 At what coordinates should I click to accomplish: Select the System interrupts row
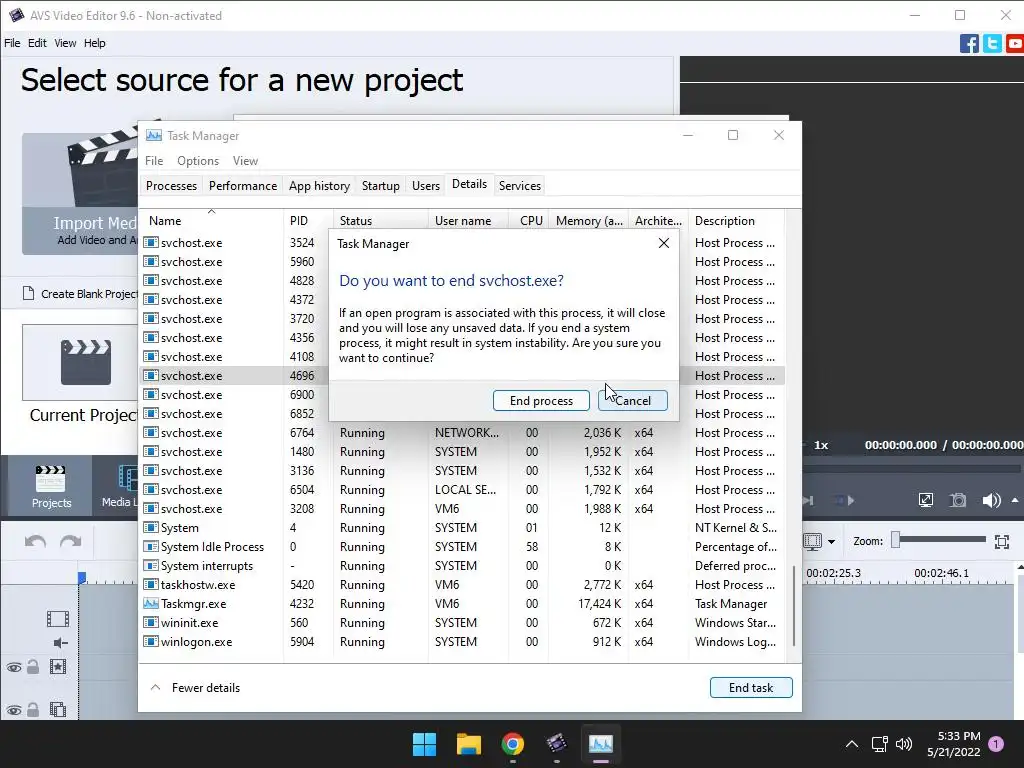(462, 566)
